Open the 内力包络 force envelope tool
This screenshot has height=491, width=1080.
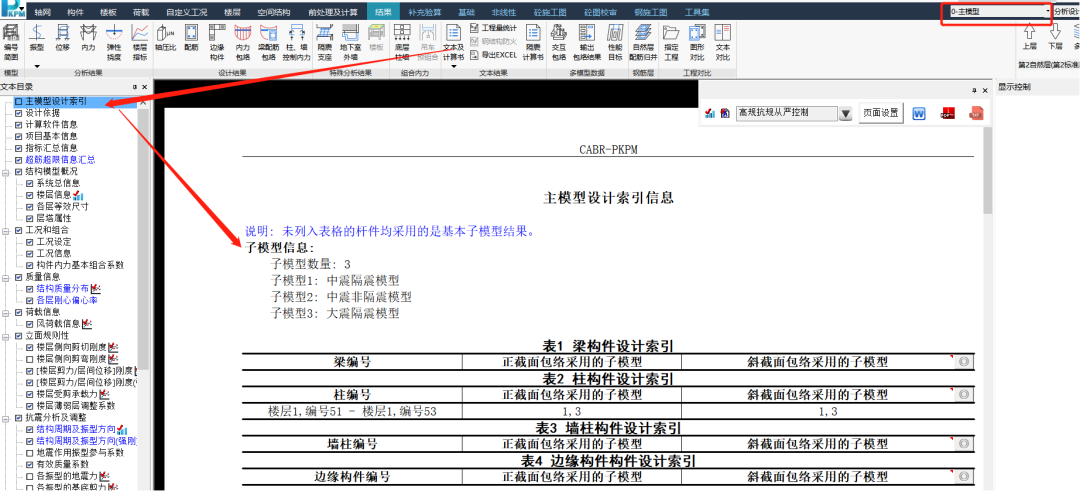point(242,42)
